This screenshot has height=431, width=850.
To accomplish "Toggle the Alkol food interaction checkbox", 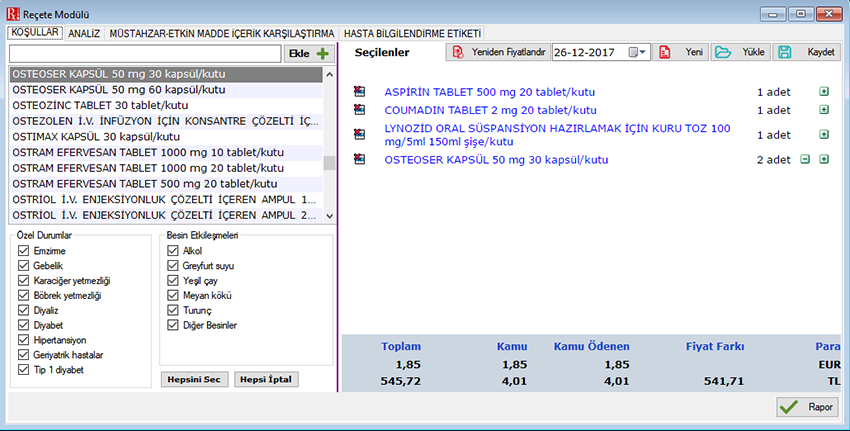I will [173, 251].
